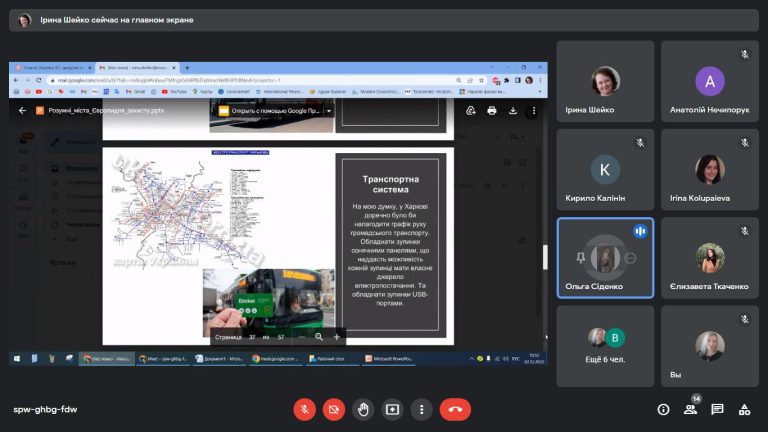Raise your hand in the meeting
The width and height of the screenshot is (768, 432).
pyautogui.click(x=363, y=409)
